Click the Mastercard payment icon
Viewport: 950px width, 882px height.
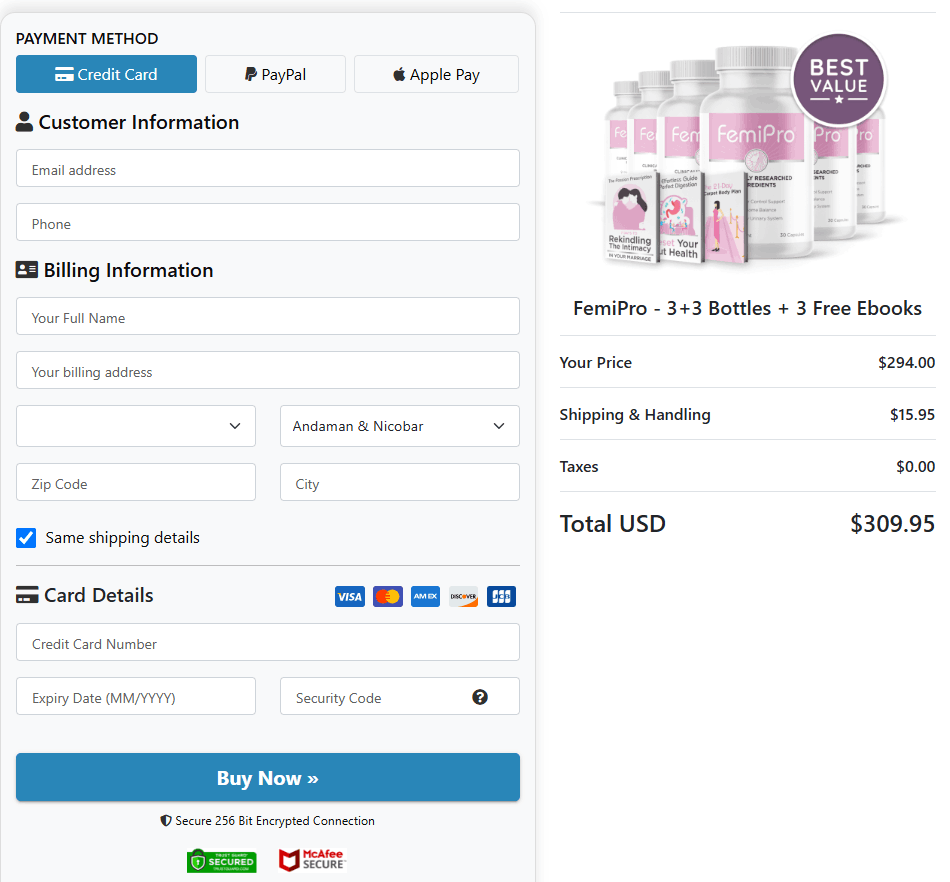click(387, 596)
